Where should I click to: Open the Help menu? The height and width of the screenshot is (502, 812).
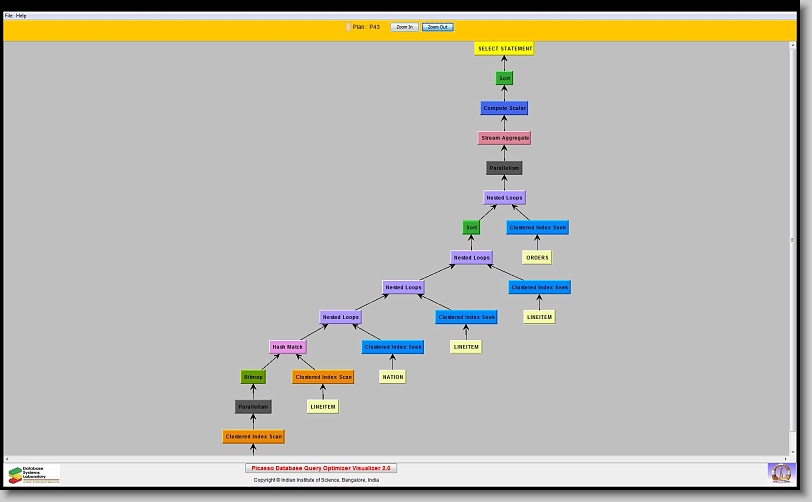(x=22, y=16)
